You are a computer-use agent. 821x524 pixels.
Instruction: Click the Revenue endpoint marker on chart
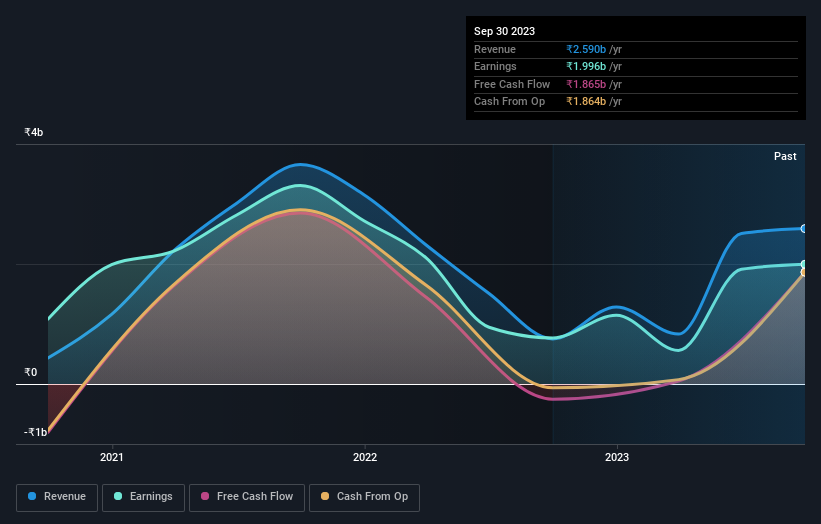click(x=804, y=229)
